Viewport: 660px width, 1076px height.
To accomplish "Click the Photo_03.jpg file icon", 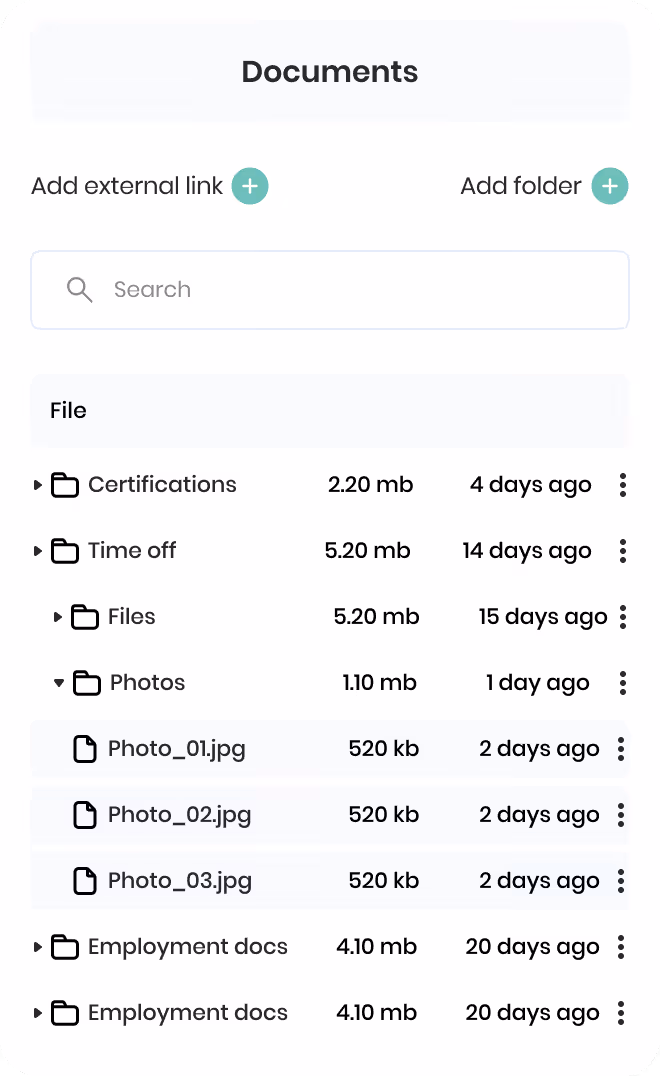I will (85, 880).
